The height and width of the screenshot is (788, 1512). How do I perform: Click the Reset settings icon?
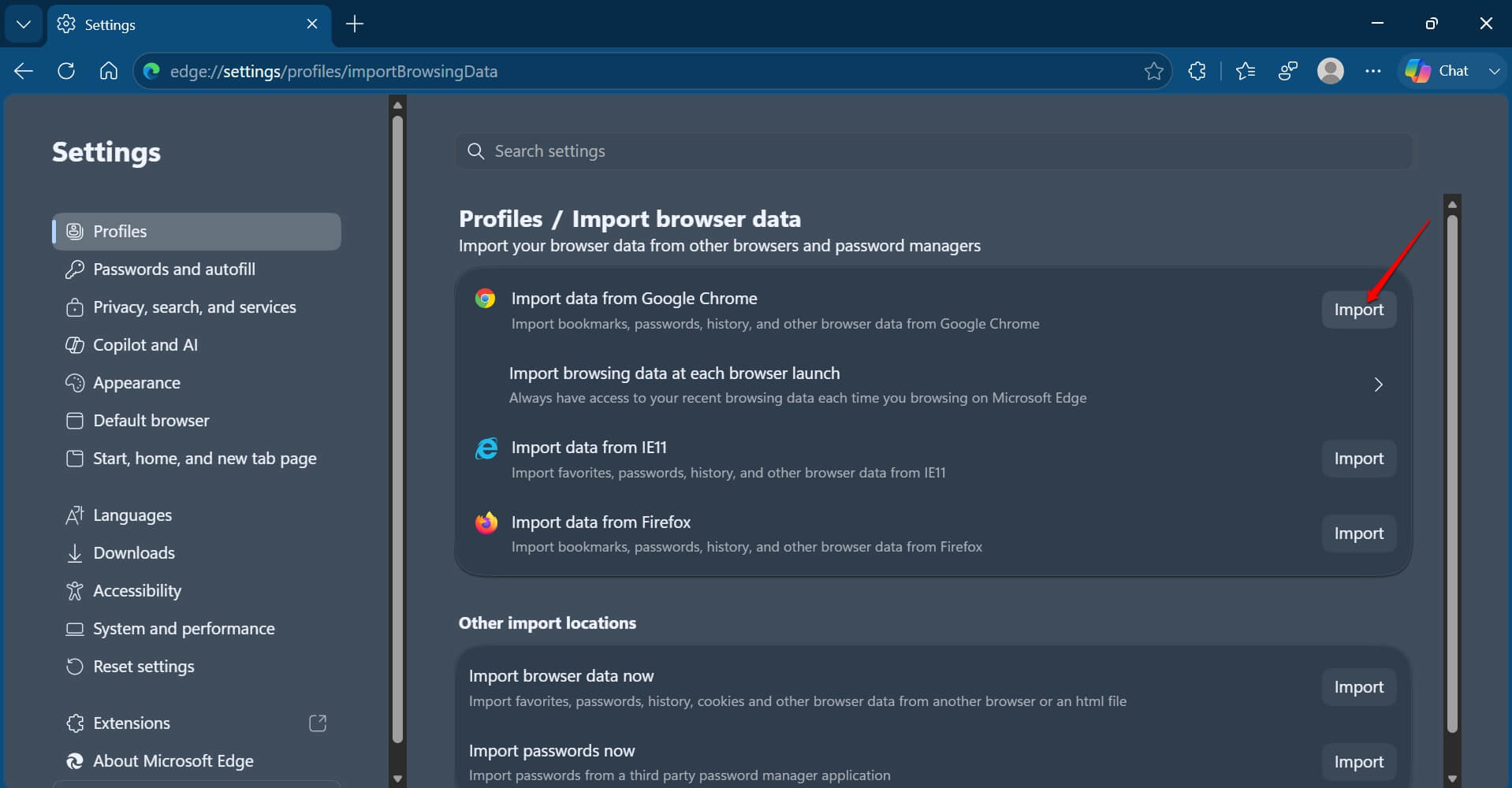(74, 667)
